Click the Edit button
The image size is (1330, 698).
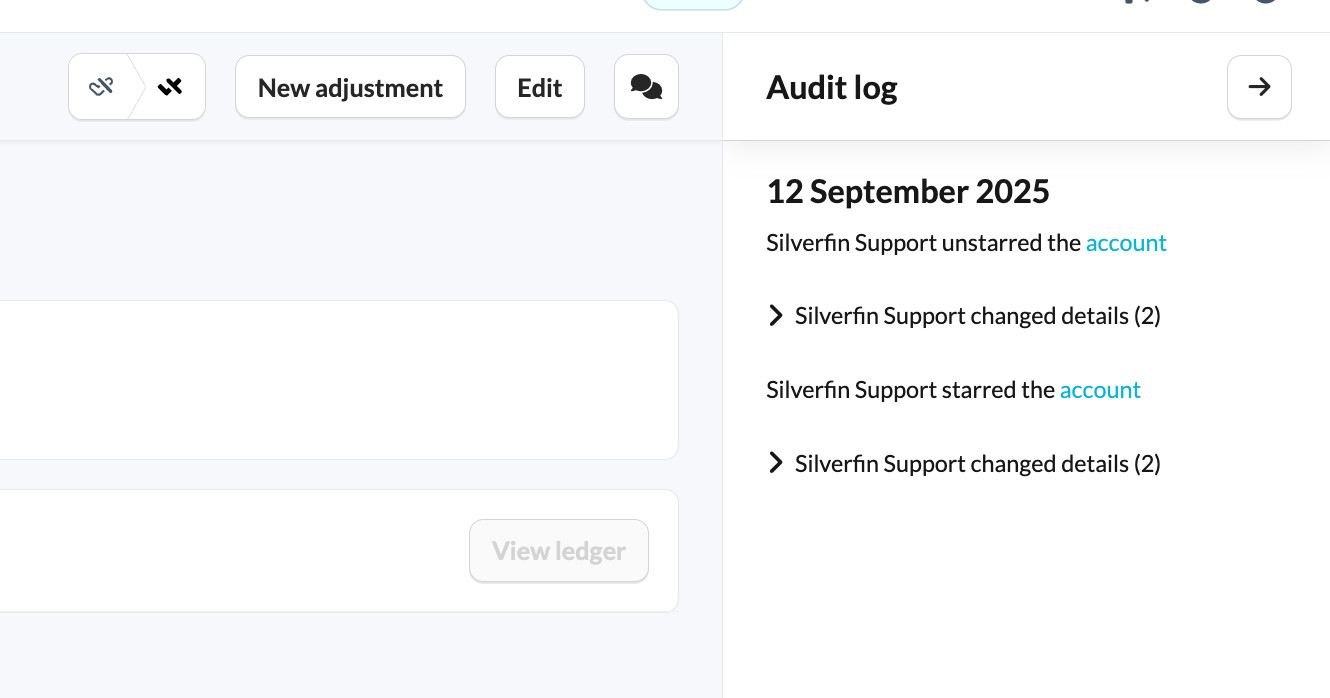(x=540, y=87)
